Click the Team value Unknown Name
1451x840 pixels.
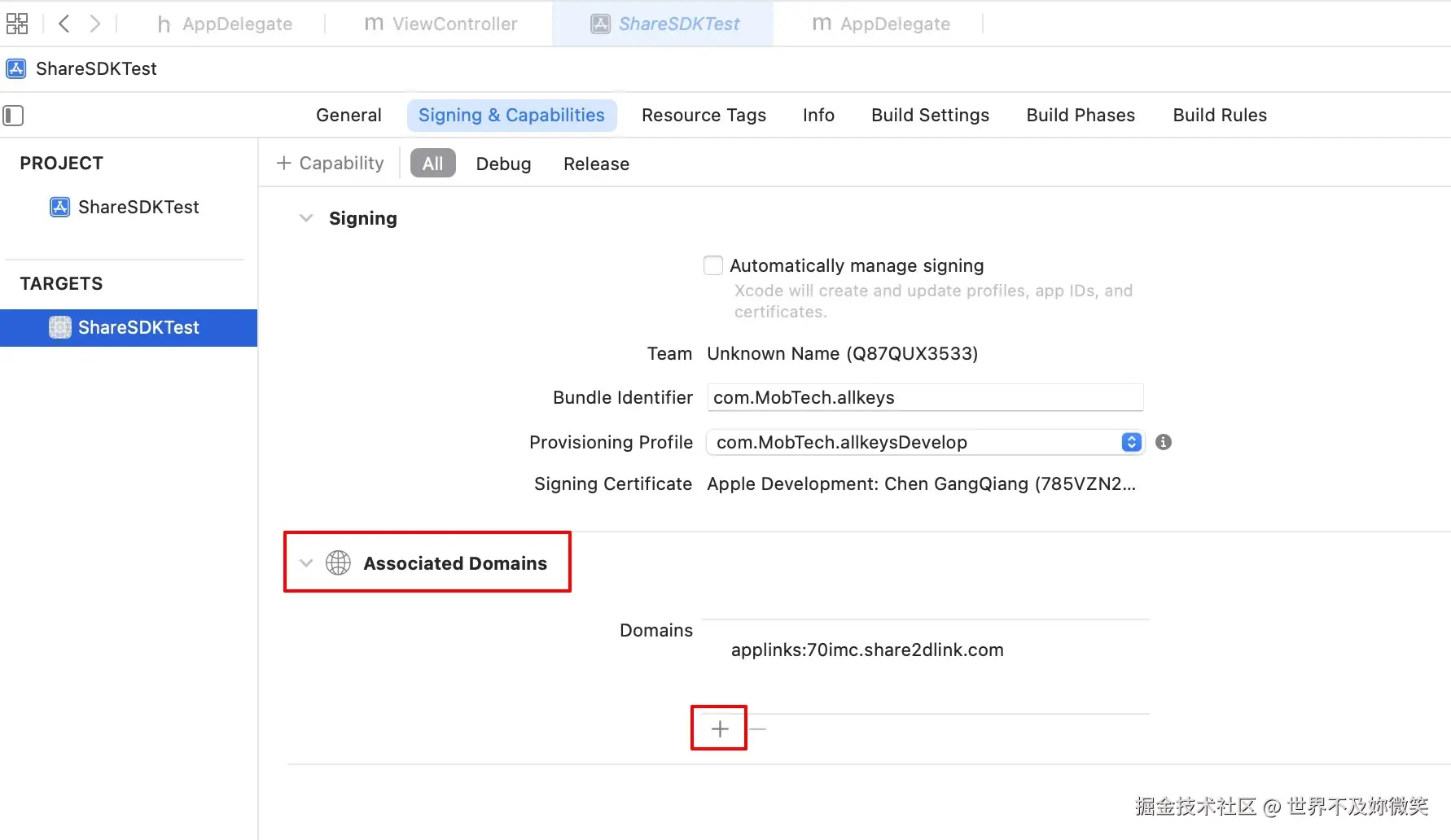(x=843, y=354)
